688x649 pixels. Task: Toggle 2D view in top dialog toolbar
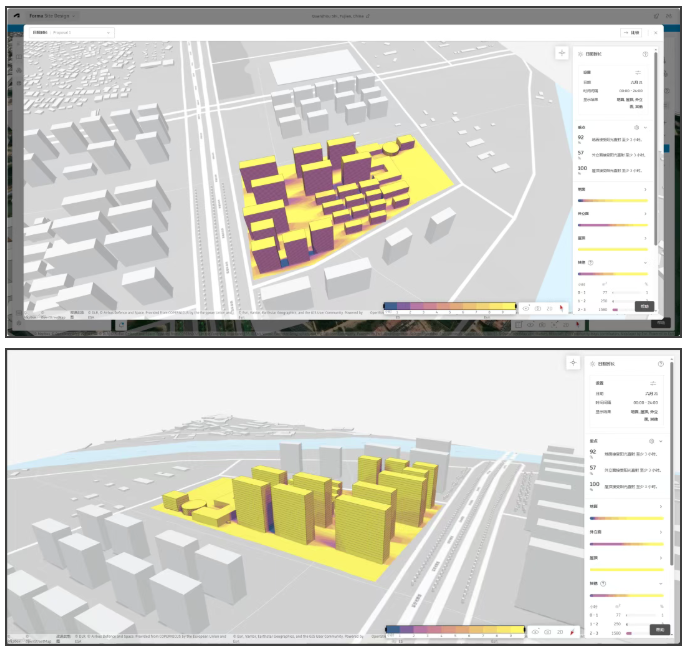[549, 308]
